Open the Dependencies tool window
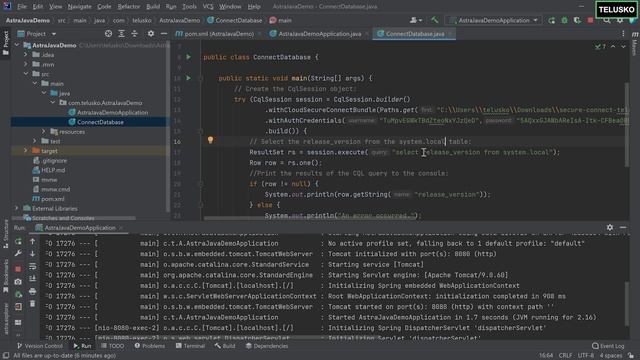The width and height of the screenshot is (640, 360). pyautogui.click(x=267, y=346)
